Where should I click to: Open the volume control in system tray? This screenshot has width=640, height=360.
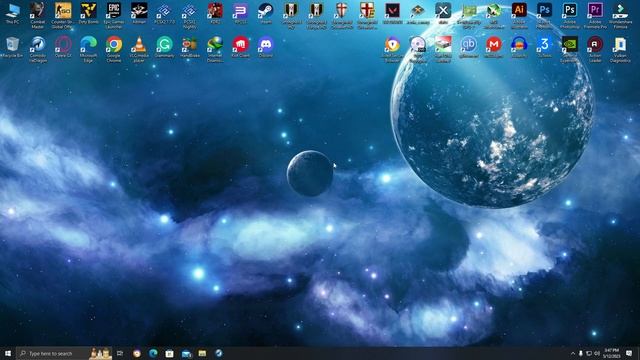597,353
